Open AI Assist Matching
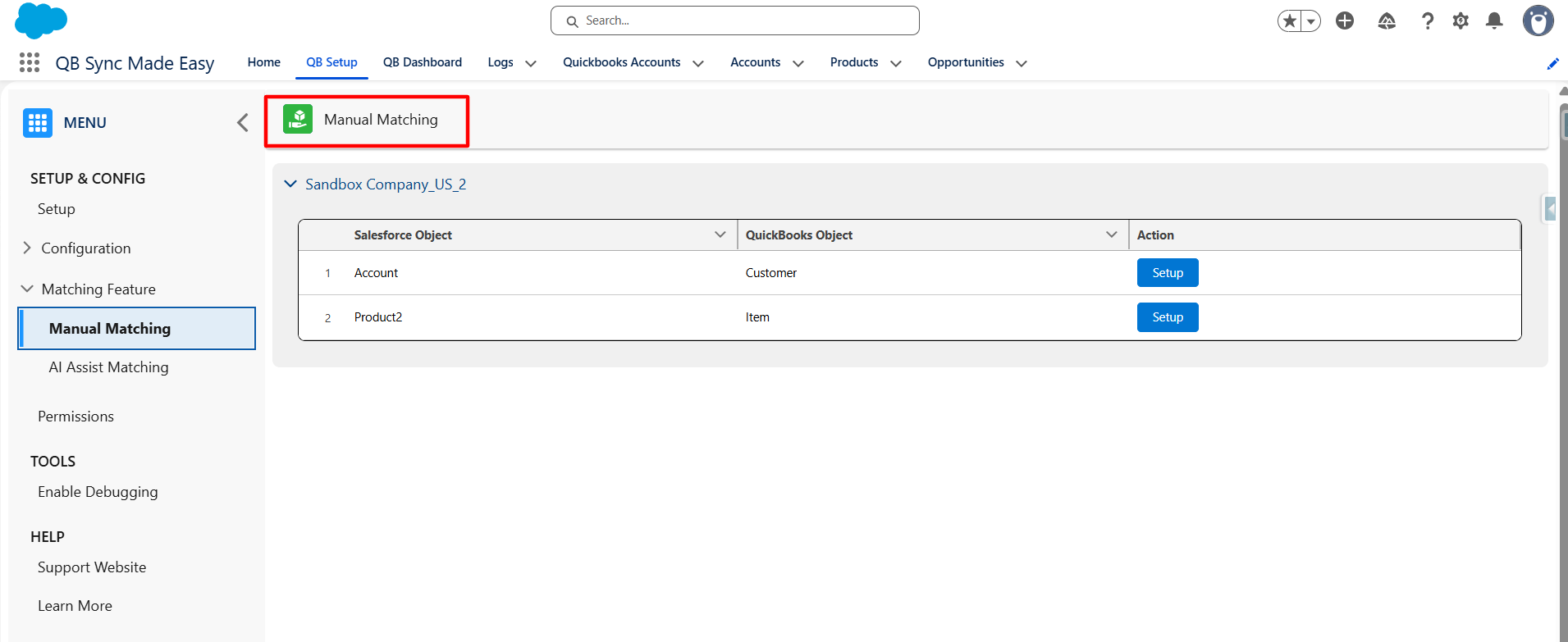The width and height of the screenshot is (1568, 642). click(x=108, y=367)
